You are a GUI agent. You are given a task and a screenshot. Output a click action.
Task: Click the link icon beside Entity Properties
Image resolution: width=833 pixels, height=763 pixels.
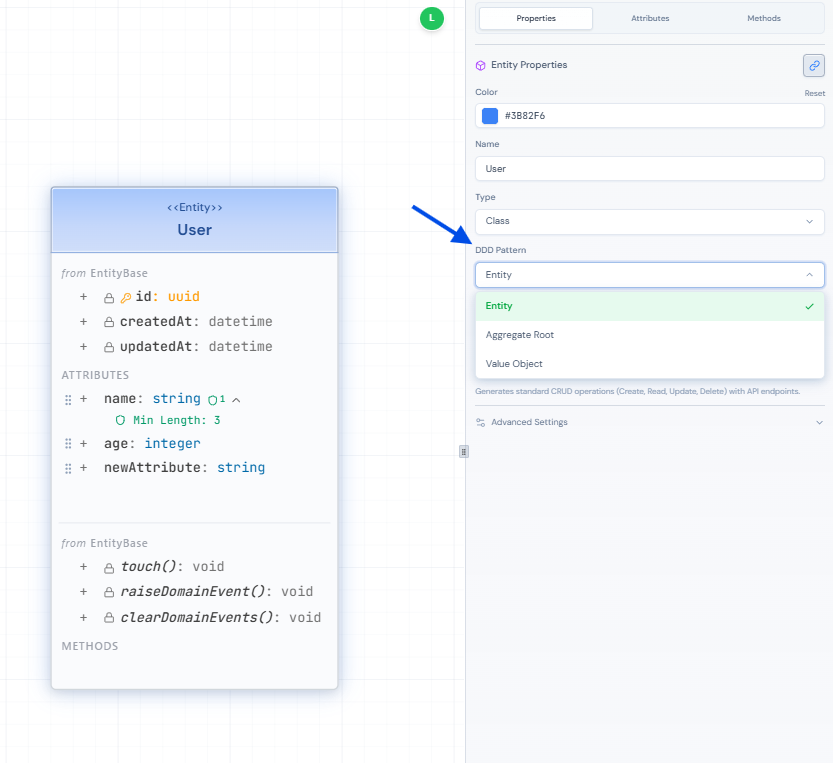pos(813,66)
